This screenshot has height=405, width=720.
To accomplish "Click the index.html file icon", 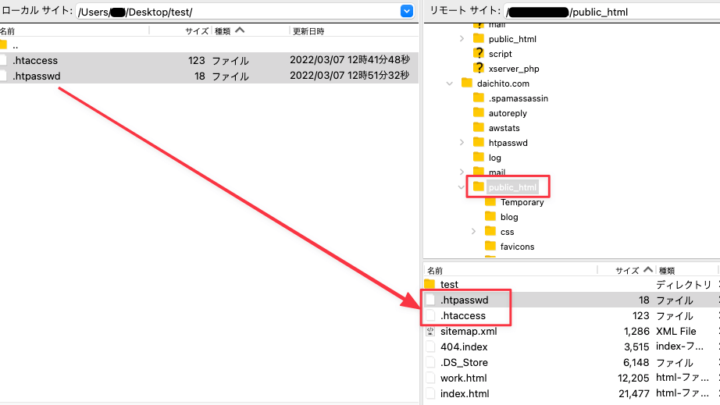I will pyautogui.click(x=430, y=394).
